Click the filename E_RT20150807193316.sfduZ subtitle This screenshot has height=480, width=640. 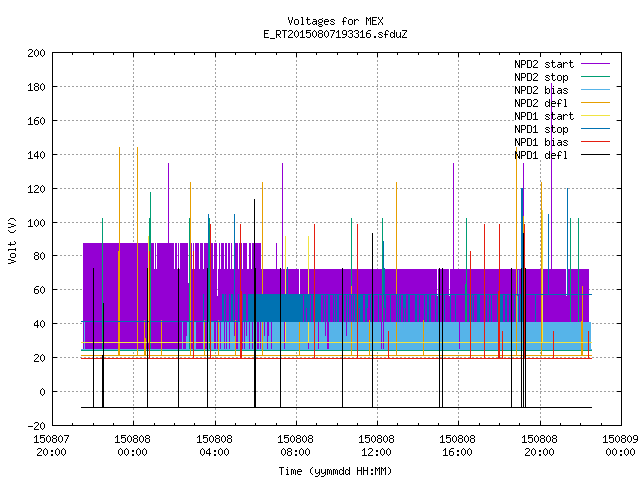click(335, 34)
